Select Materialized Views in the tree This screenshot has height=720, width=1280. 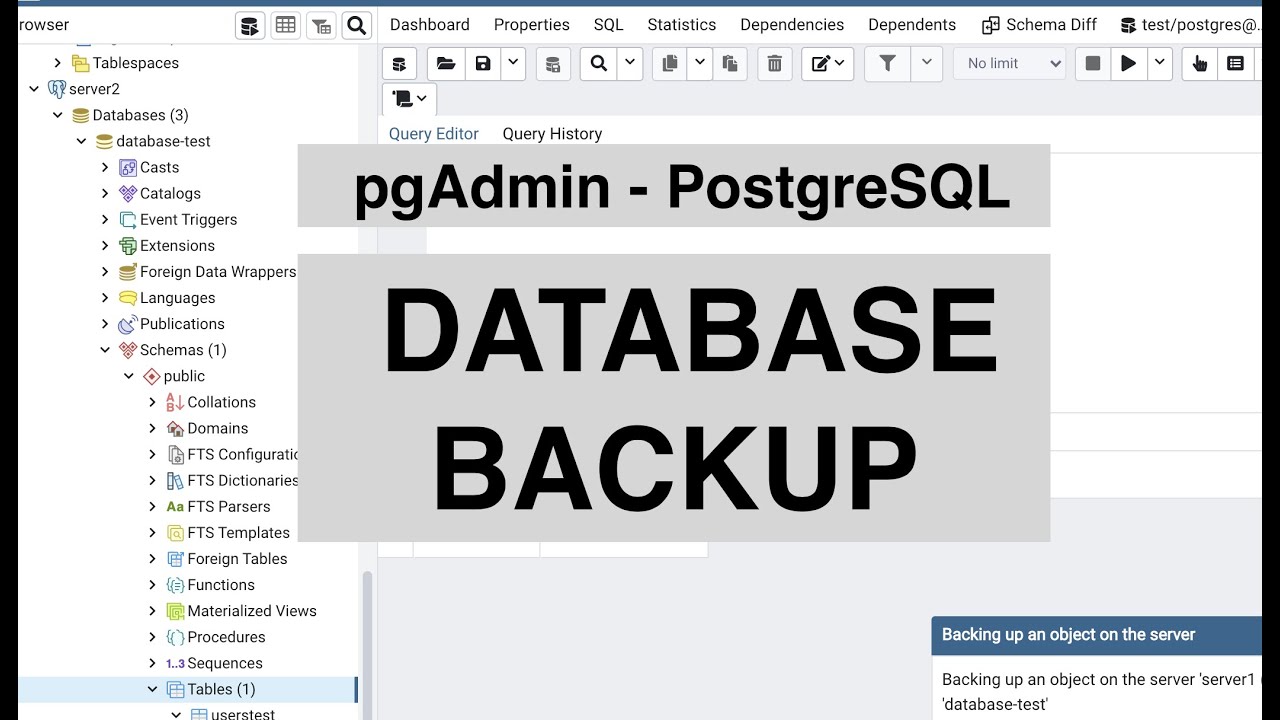(x=252, y=610)
